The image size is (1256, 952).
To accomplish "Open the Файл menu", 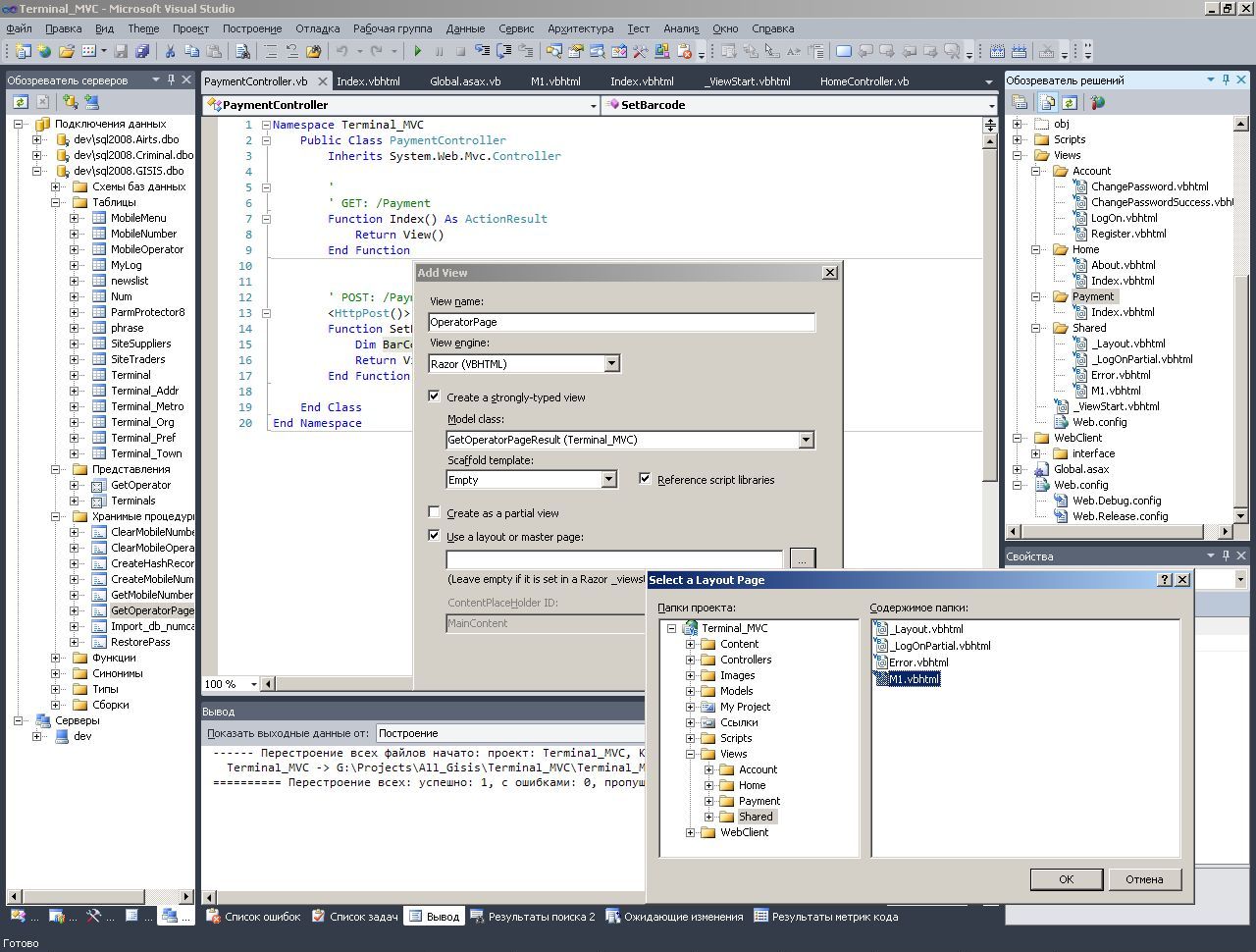I will pyautogui.click(x=20, y=28).
